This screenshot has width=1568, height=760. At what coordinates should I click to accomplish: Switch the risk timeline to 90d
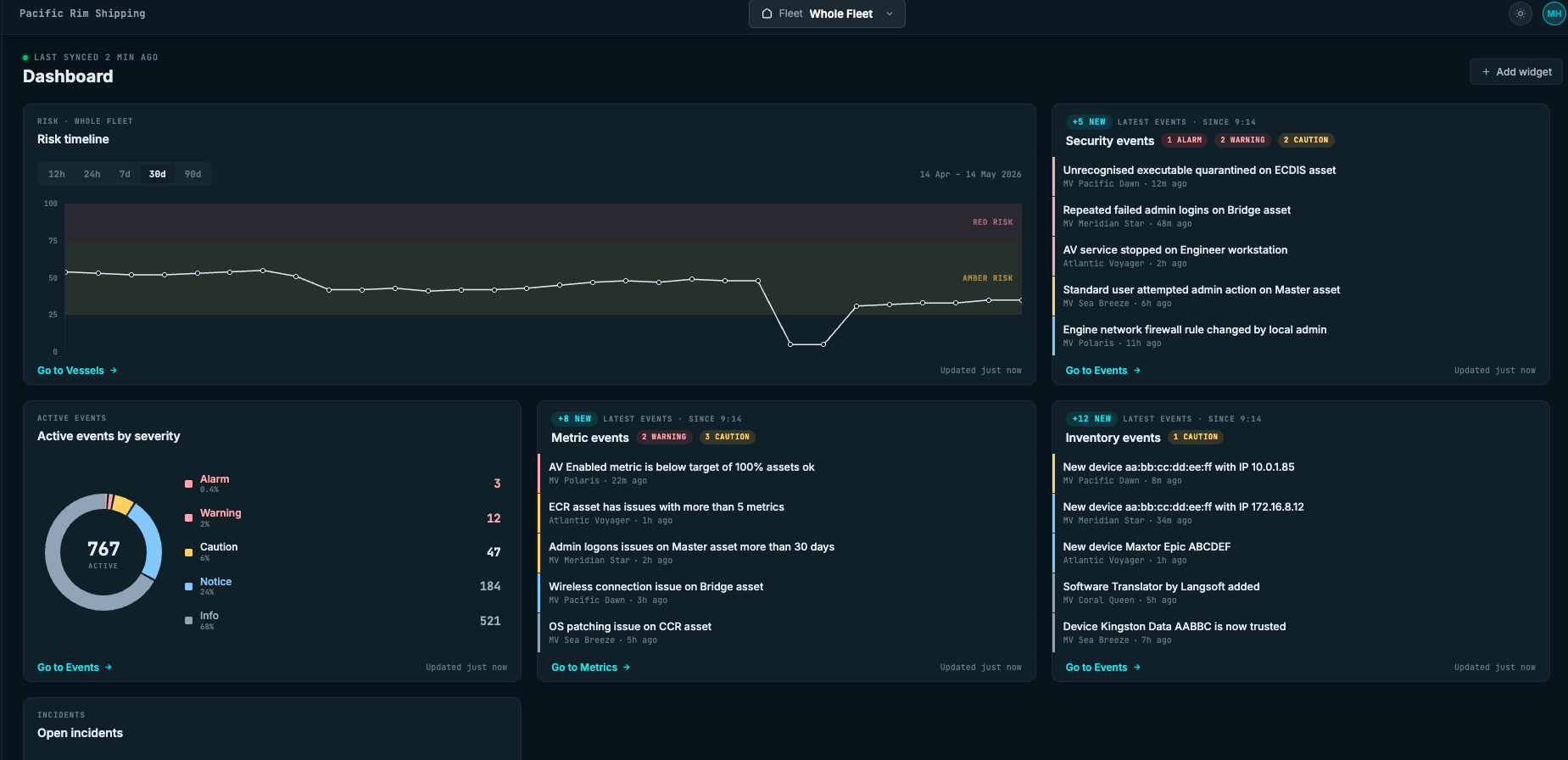pyautogui.click(x=193, y=174)
